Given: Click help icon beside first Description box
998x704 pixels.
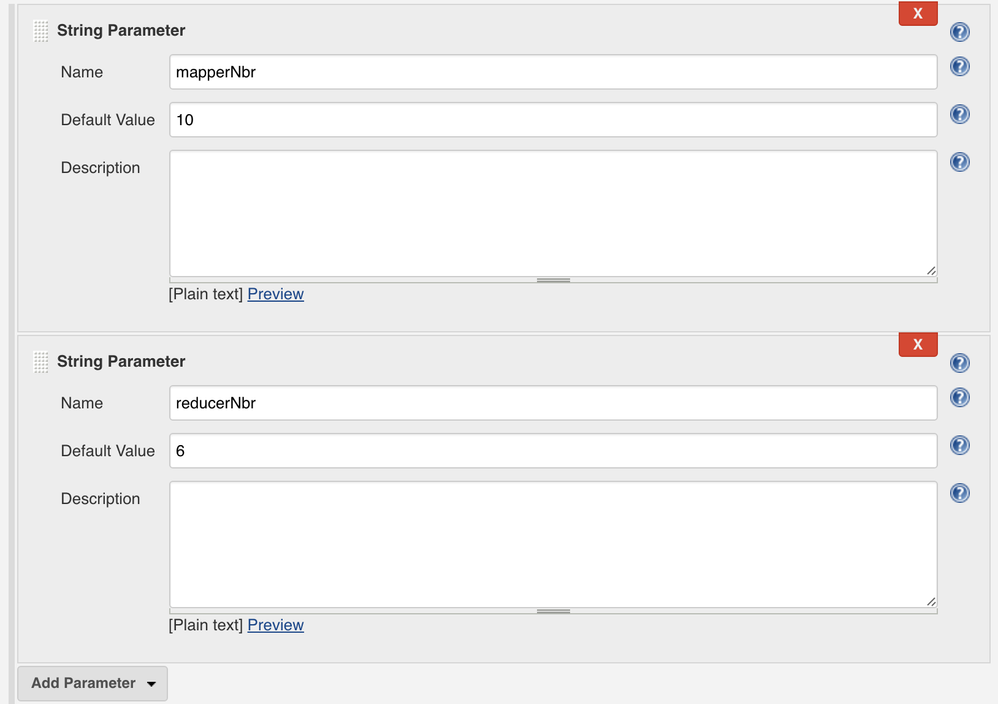Looking at the screenshot, I should [960, 162].
